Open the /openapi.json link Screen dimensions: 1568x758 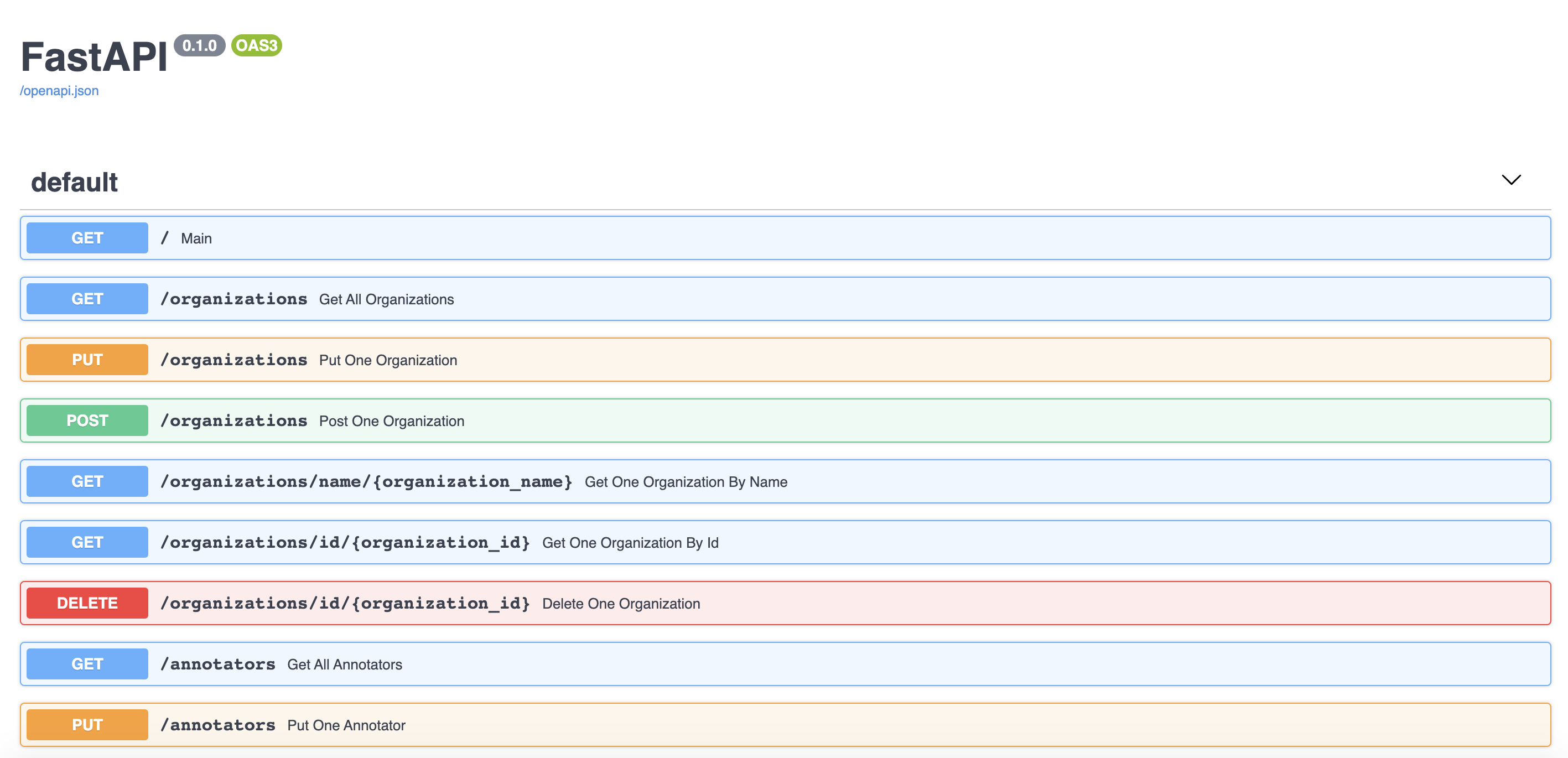[59, 91]
